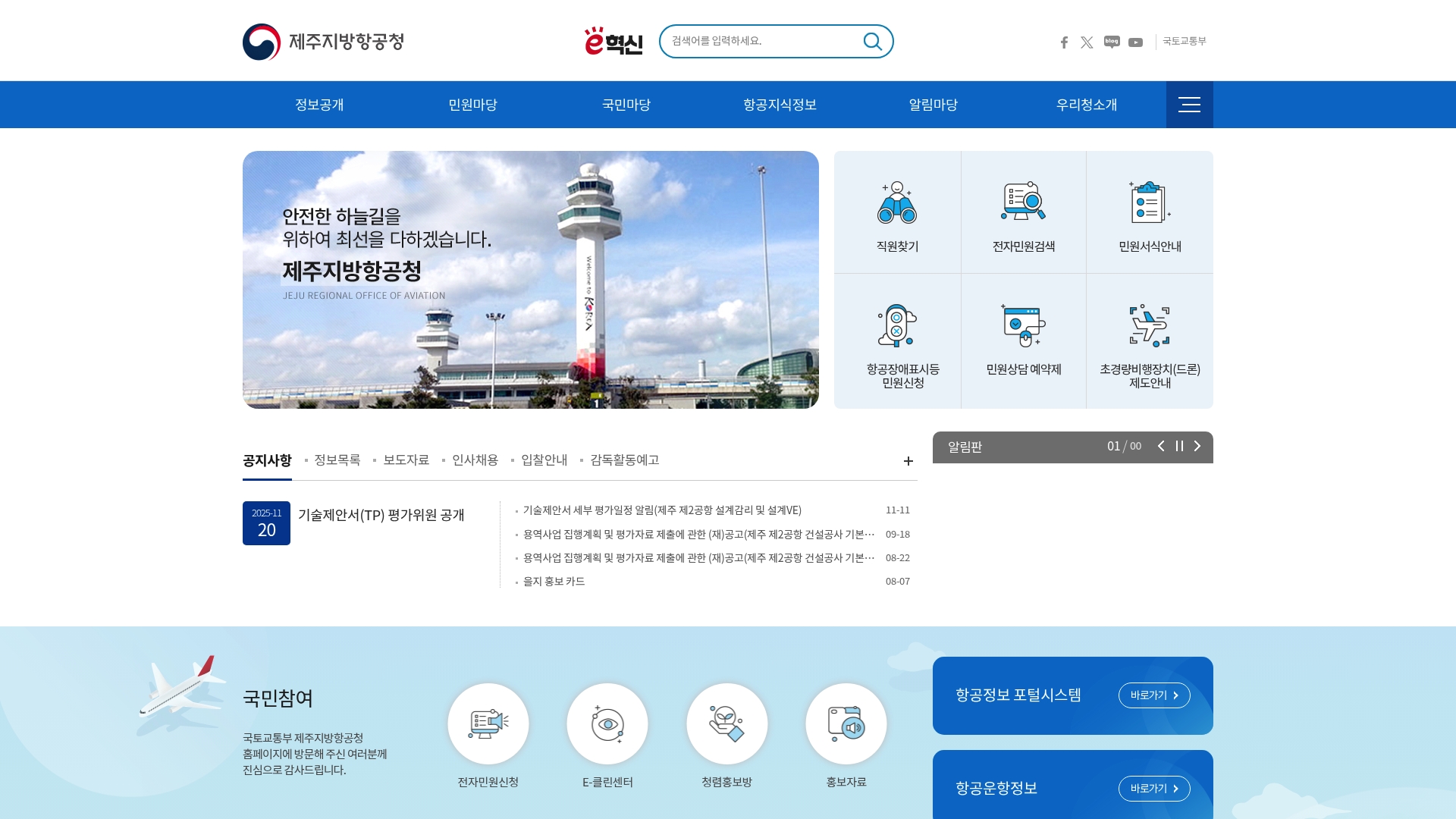The width and height of the screenshot is (1456, 819).
Task: Click the 초경량비행장치(드론) 제도안내 icon
Action: pyautogui.click(x=1150, y=325)
